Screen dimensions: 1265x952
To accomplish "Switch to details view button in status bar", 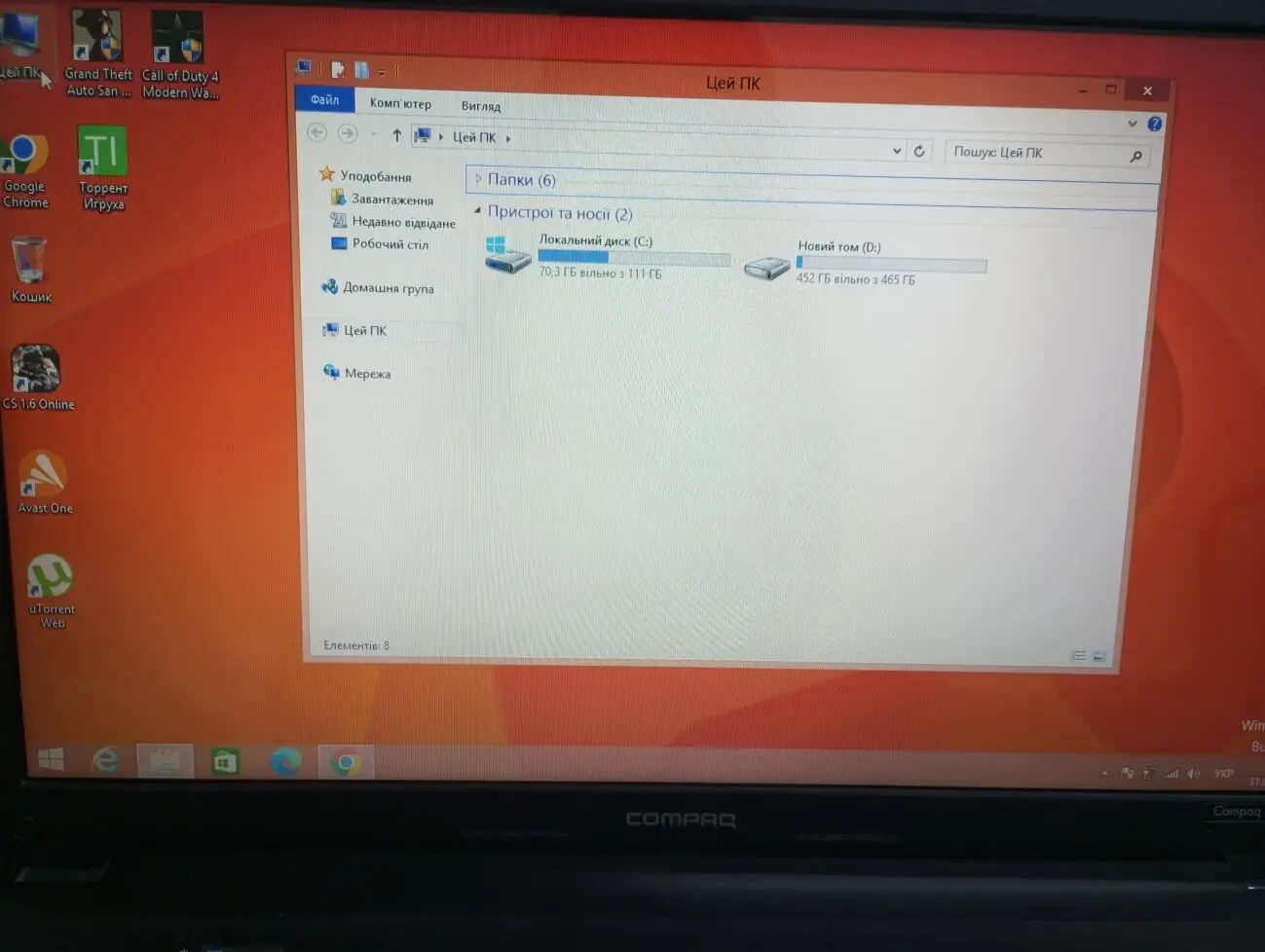I will [1078, 656].
